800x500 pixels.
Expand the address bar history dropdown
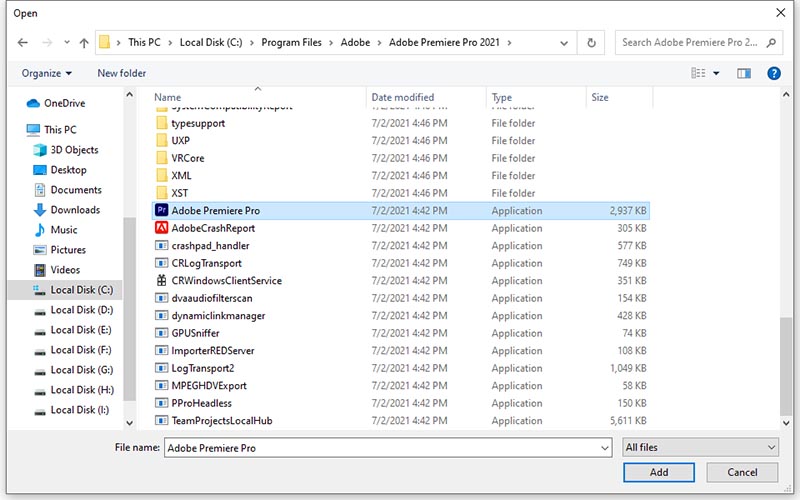[564, 43]
